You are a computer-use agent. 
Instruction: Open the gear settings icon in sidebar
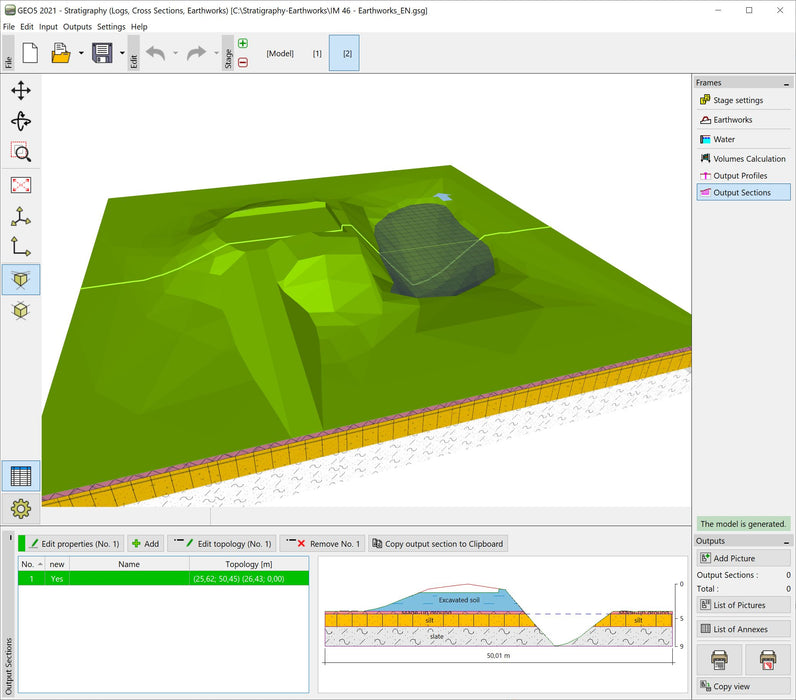click(21, 509)
